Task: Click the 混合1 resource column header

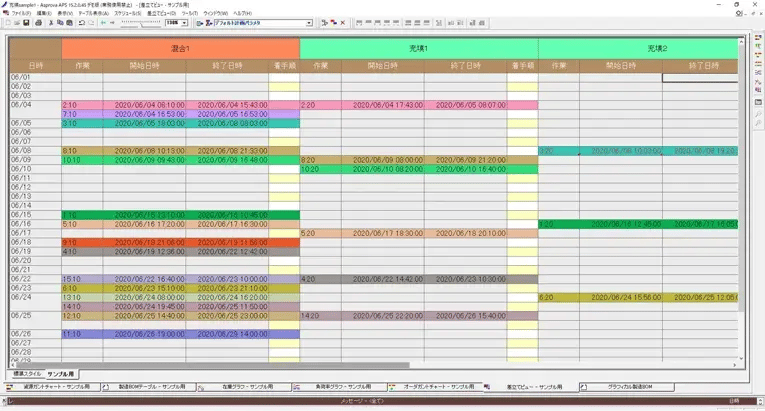Action: point(180,48)
